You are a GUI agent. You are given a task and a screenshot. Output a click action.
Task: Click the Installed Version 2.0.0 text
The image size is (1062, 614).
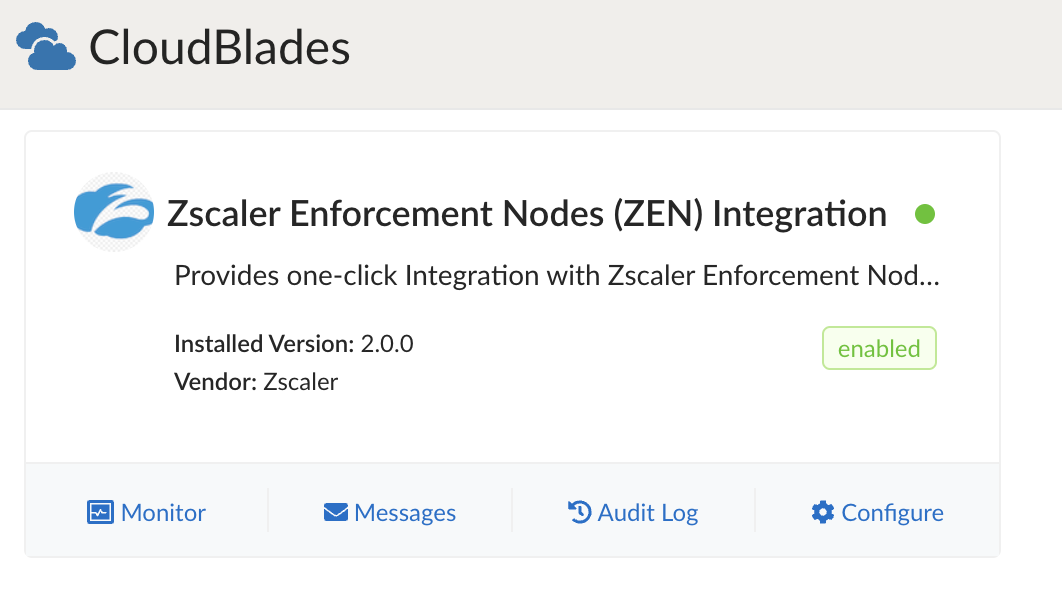coord(294,345)
